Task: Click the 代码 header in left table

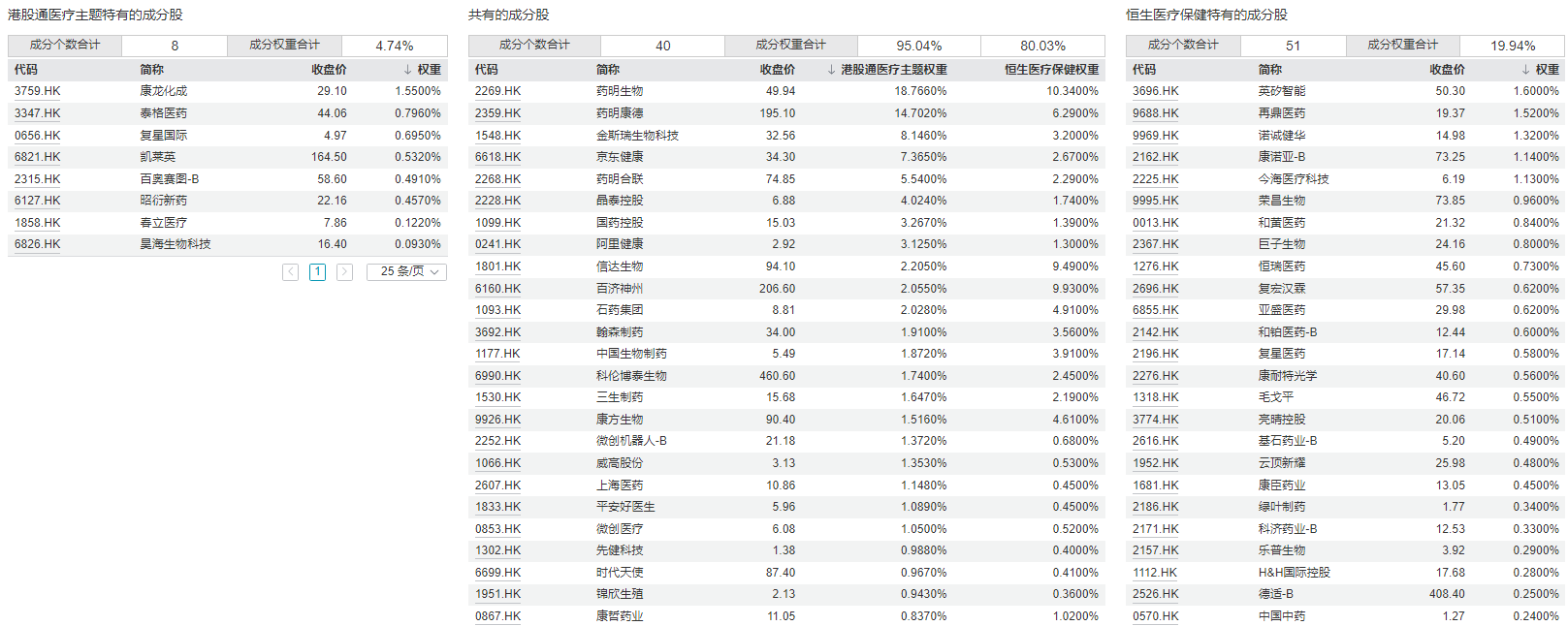Action: pos(26,70)
